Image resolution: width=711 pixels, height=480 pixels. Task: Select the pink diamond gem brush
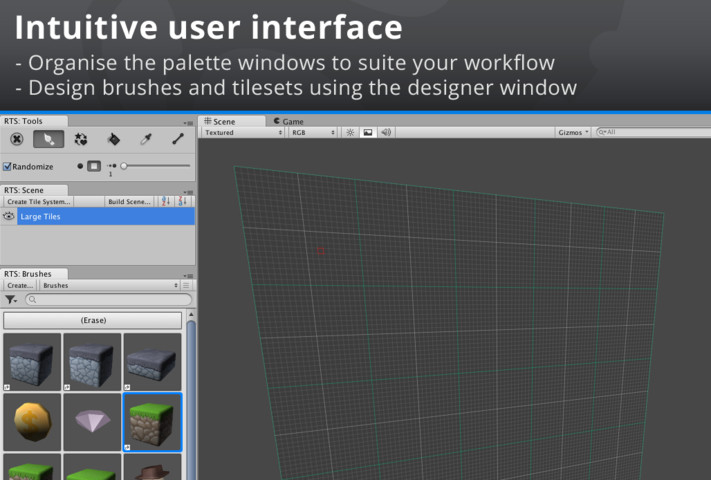pos(92,422)
